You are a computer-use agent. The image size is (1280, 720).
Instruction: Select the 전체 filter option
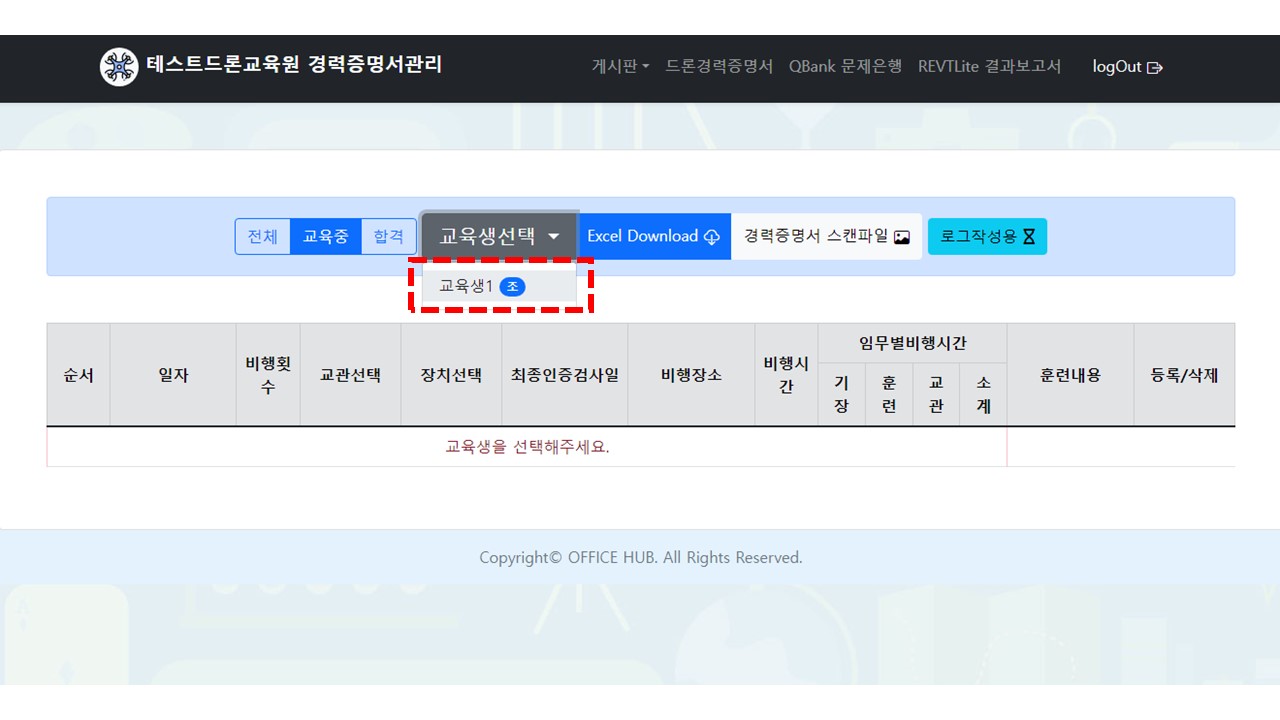tap(263, 237)
